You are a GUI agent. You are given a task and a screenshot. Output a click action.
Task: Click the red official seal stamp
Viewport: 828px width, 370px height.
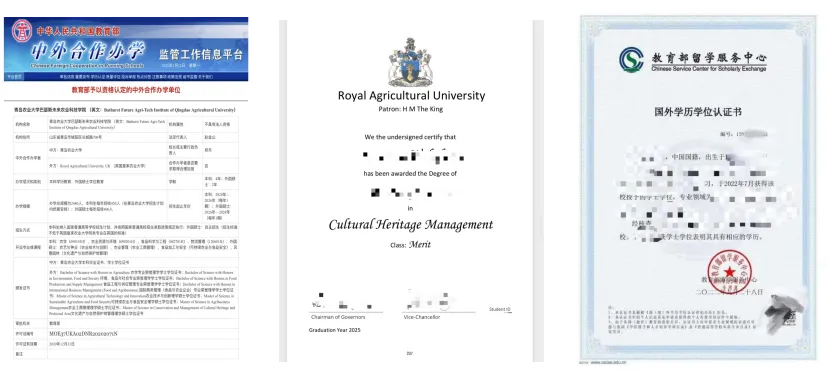pyautogui.click(x=729, y=272)
